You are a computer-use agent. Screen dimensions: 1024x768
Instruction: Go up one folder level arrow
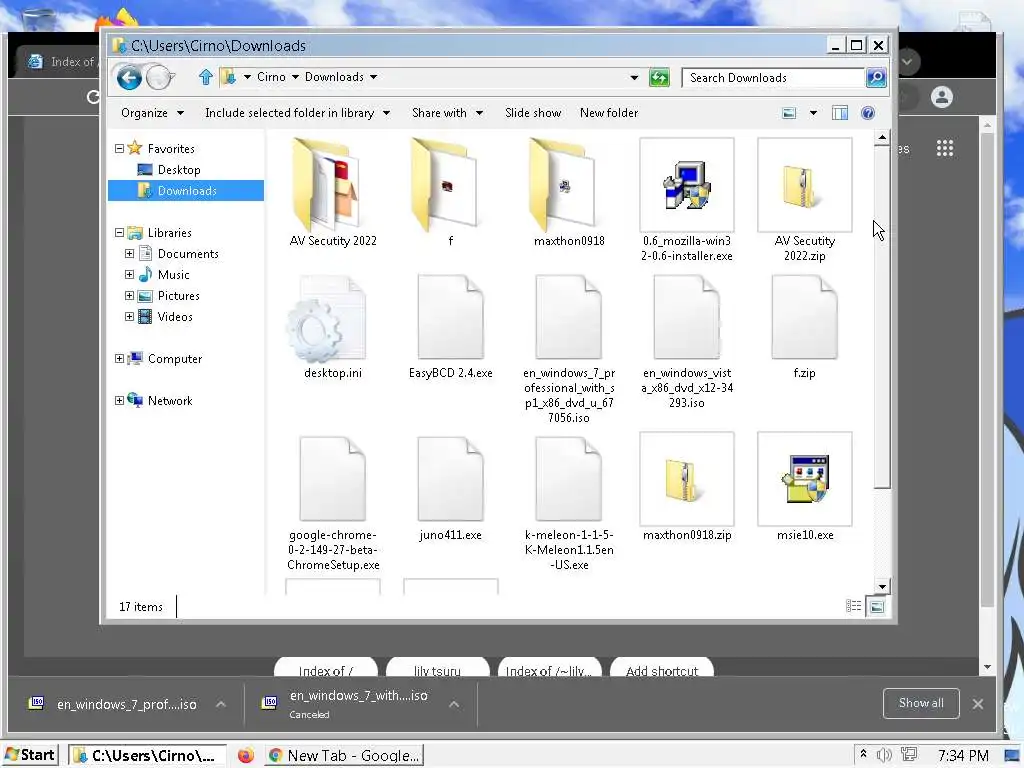pos(206,78)
